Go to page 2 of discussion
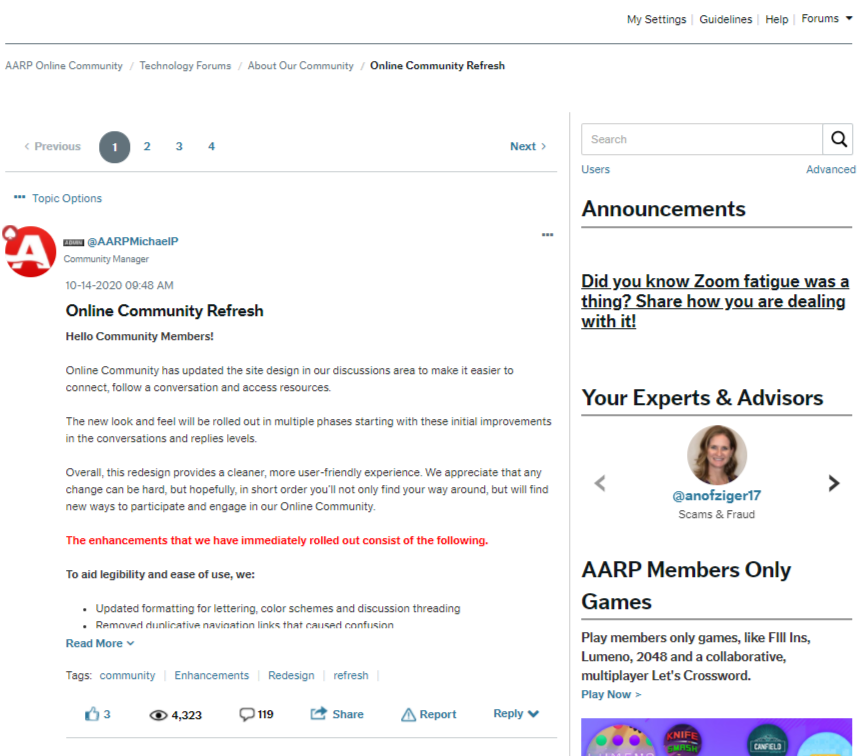 pos(147,146)
